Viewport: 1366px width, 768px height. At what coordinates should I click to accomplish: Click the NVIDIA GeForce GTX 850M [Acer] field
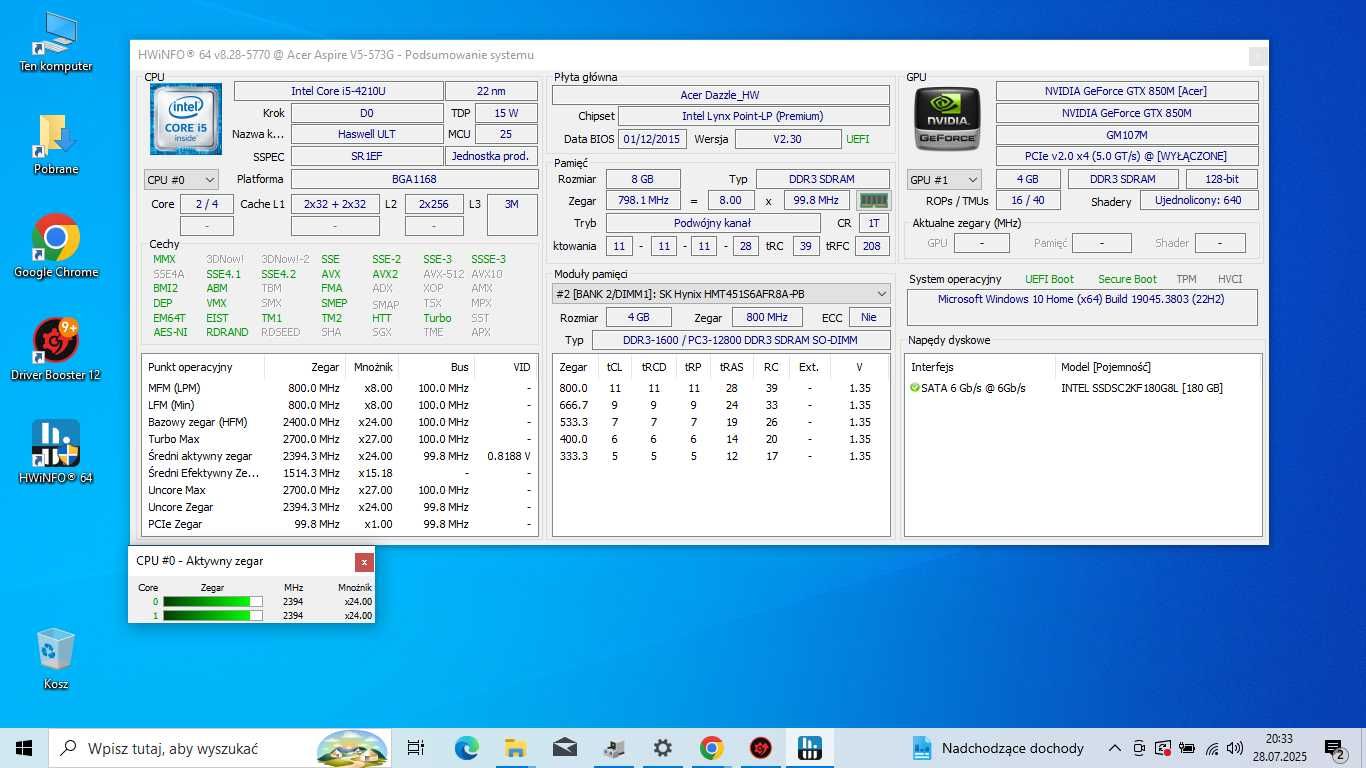click(1127, 91)
